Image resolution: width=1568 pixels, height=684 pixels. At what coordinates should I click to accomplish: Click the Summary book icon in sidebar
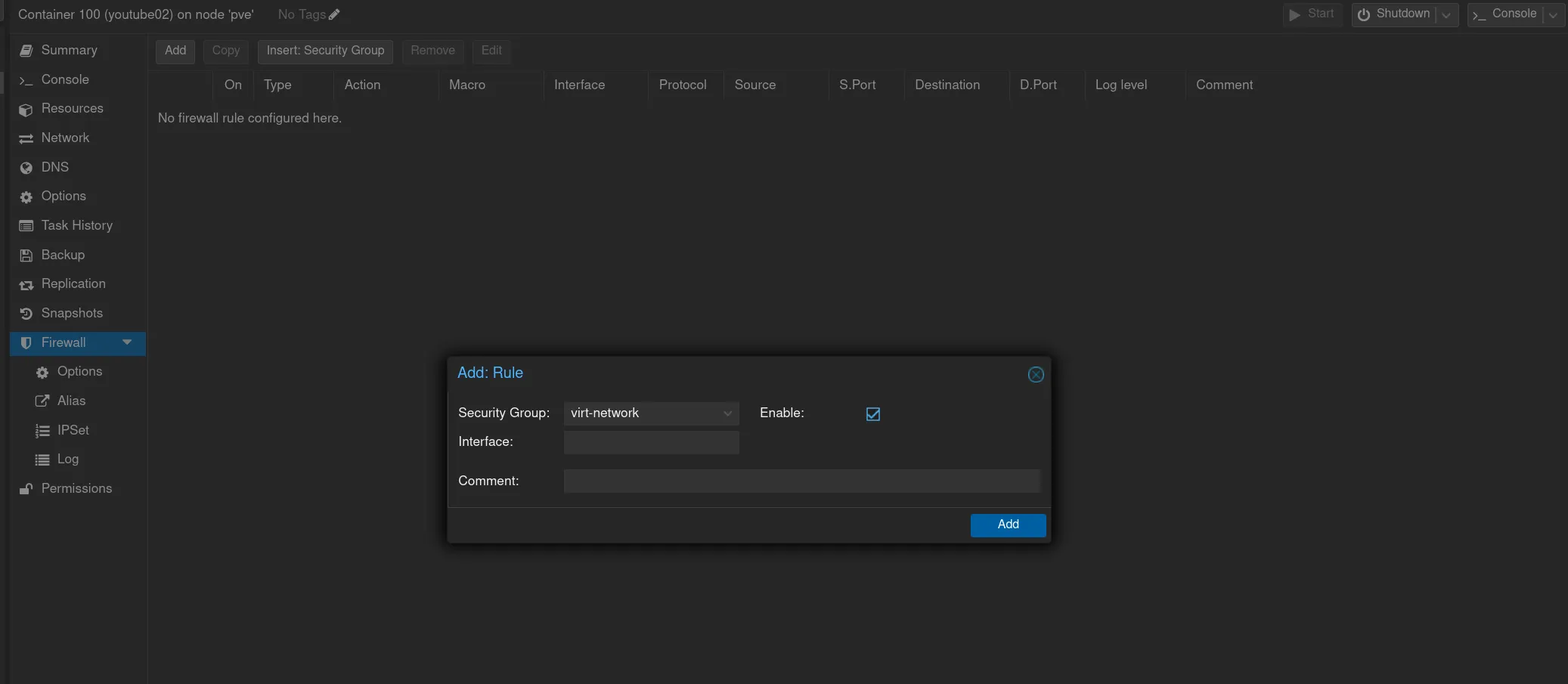(x=26, y=51)
